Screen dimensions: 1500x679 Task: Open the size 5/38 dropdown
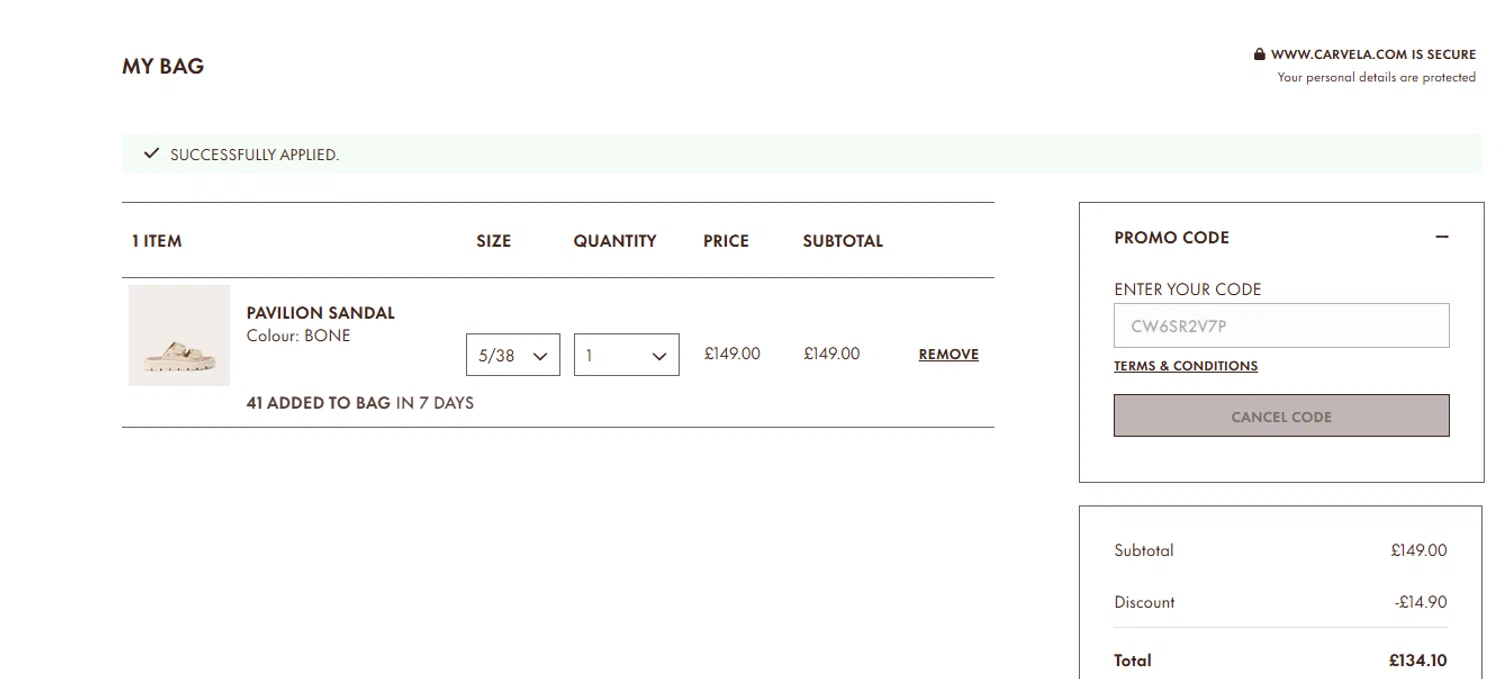point(513,355)
